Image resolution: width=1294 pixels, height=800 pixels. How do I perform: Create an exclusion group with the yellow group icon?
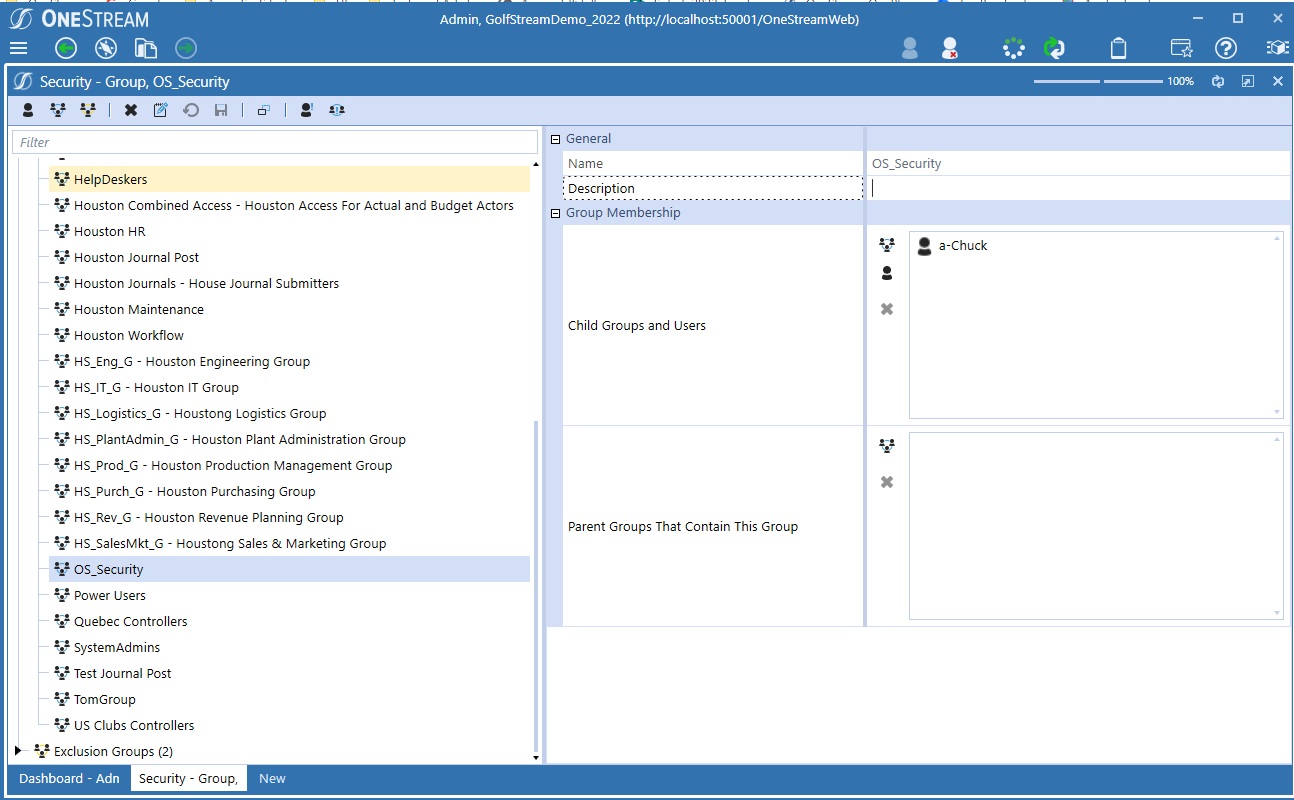point(88,110)
